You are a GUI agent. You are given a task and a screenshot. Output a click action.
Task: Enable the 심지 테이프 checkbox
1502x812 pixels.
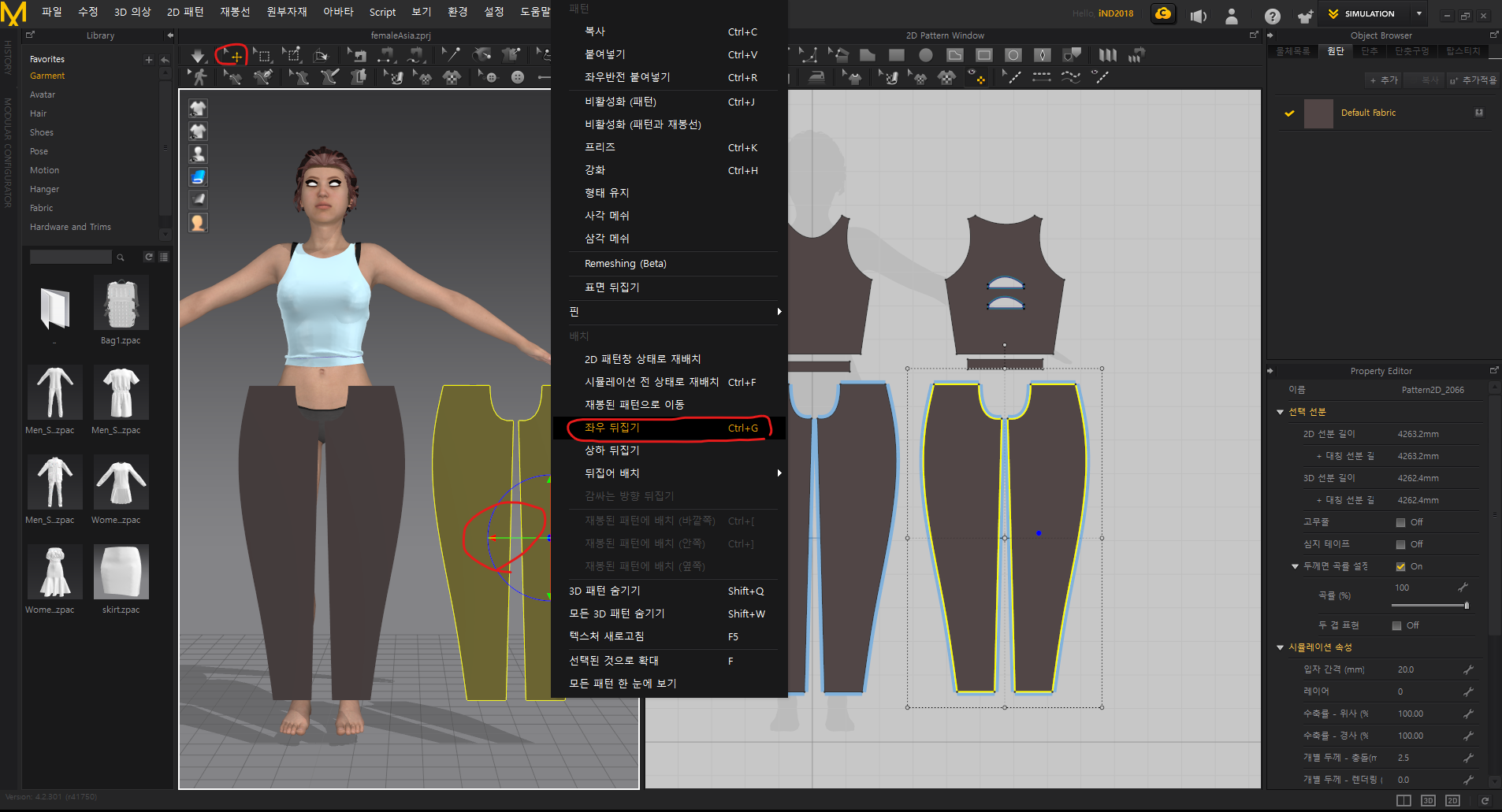click(x=1400, y=544)
